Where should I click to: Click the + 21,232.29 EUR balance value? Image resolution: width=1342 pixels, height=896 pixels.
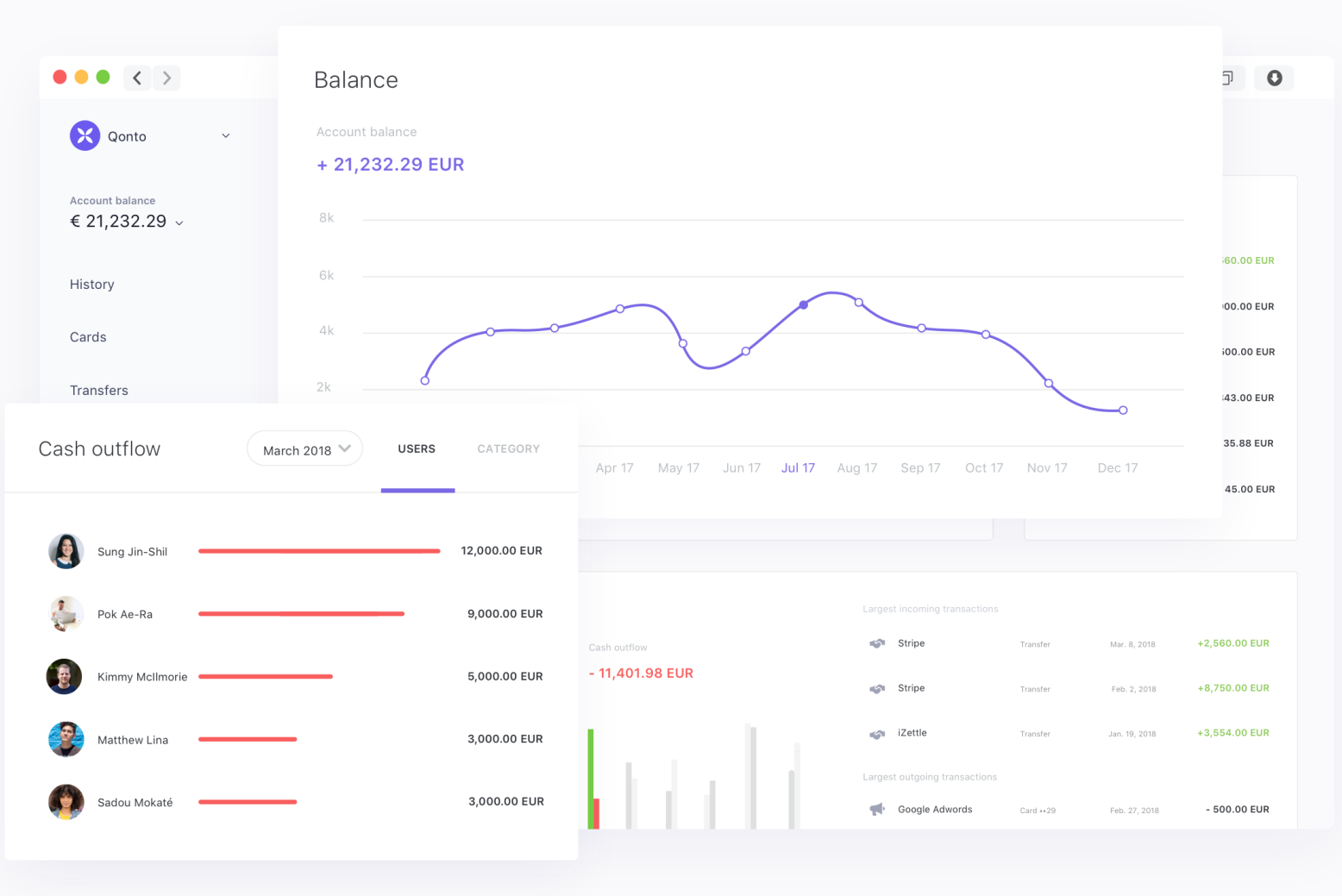[x=390, y=165]
